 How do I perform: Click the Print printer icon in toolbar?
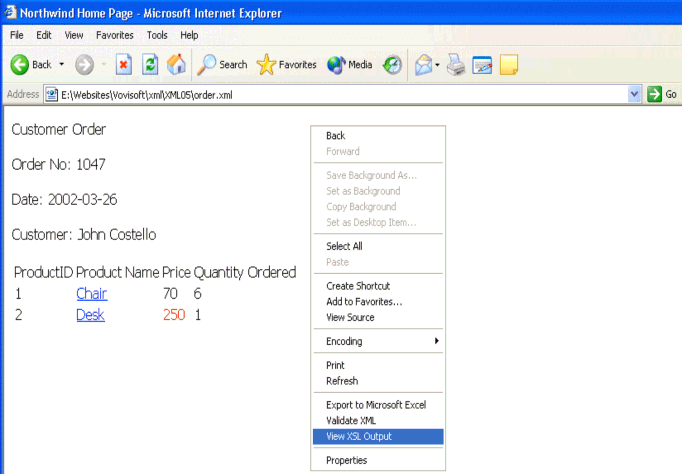pyautogui.click(x=456, y=65)
